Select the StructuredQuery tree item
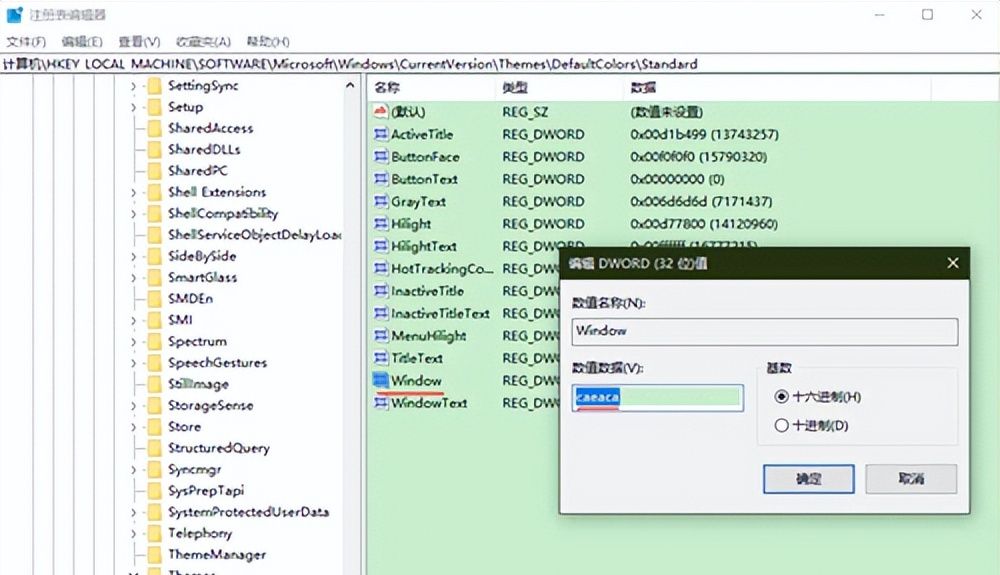 [x=219, y=448]
